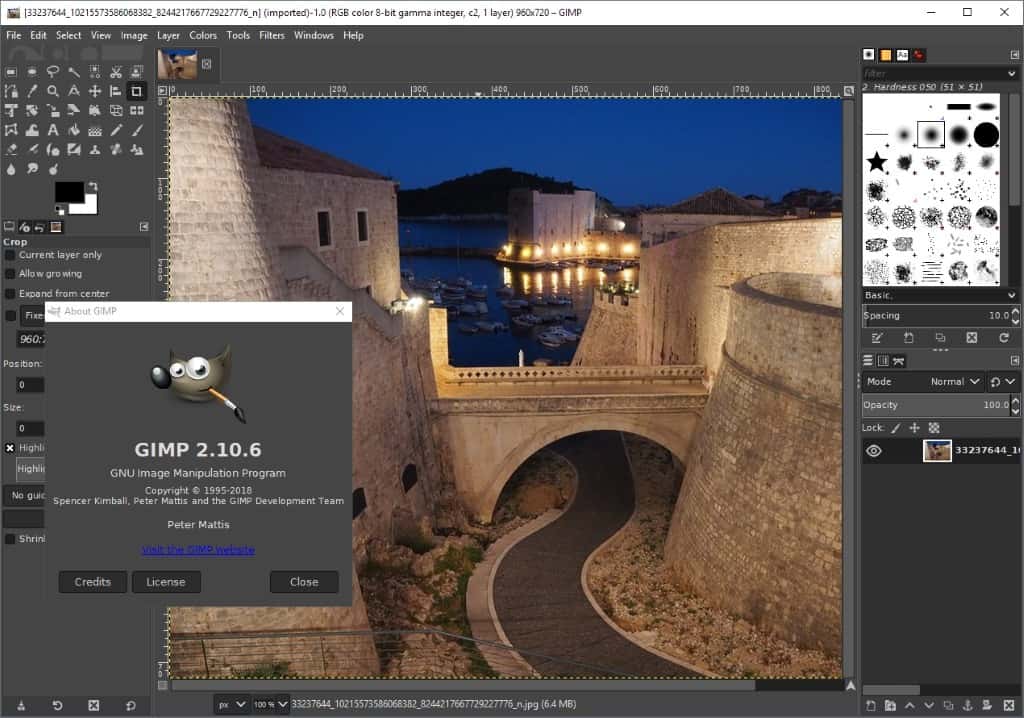This screenshot has height=718, width=1024.
Task: Click the Credits button
Action: click(92, 582)
